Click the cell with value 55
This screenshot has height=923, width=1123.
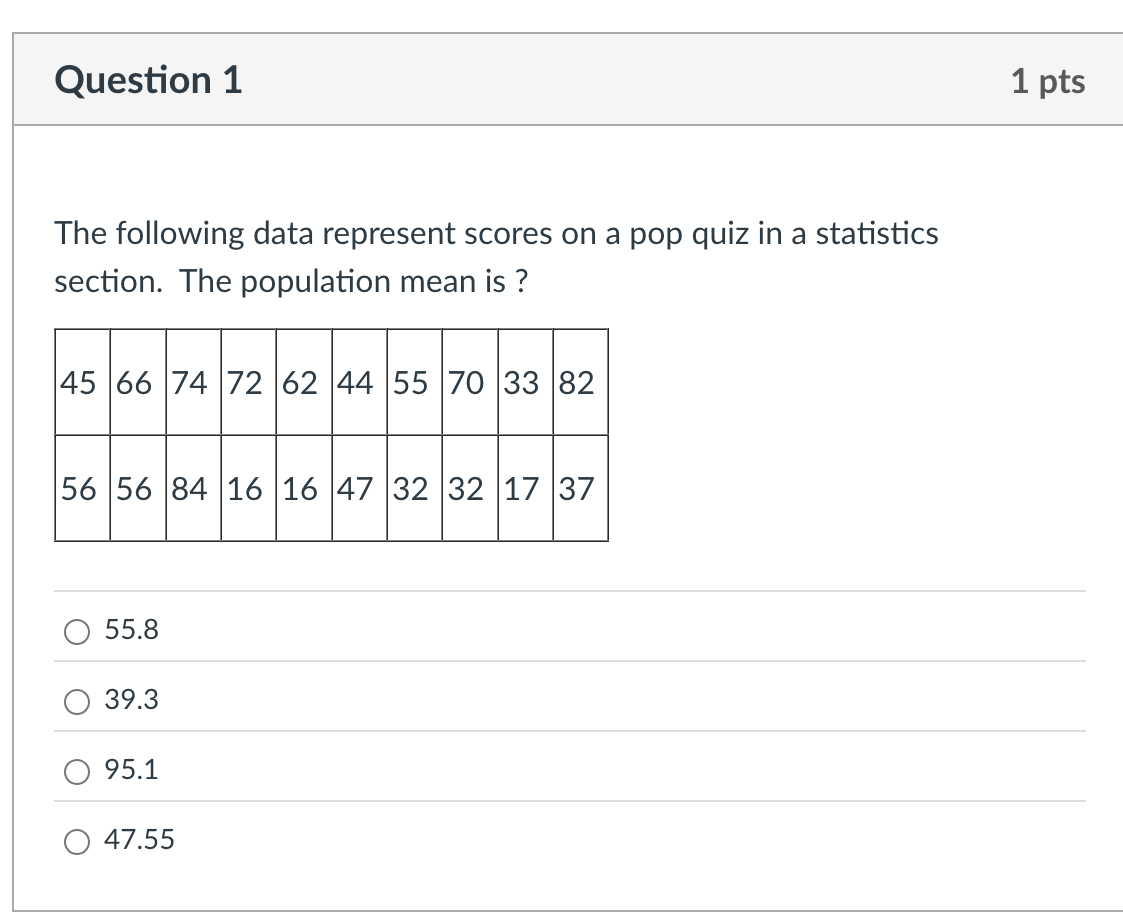414,382
